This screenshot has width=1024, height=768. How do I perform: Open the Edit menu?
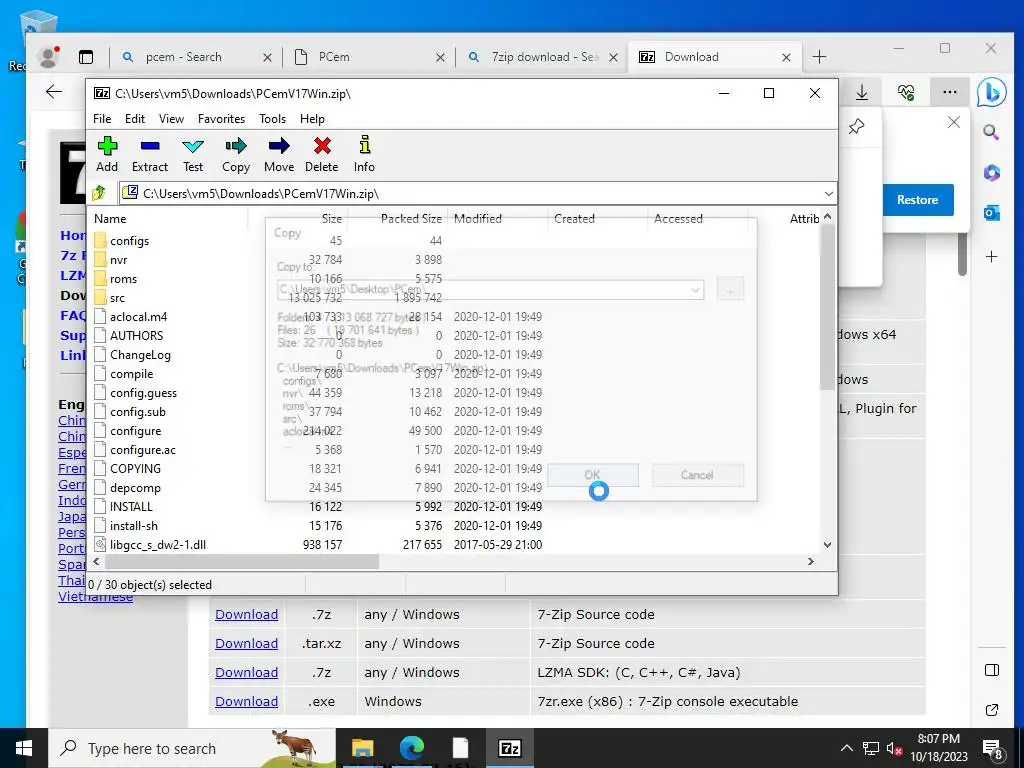(135, 119)
